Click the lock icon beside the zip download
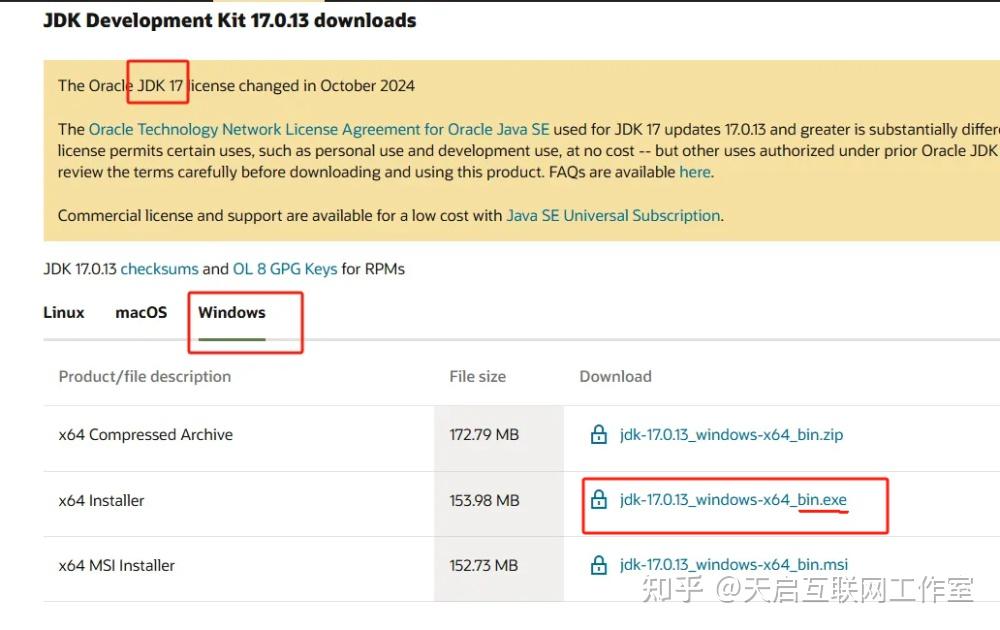 [598, 435]
